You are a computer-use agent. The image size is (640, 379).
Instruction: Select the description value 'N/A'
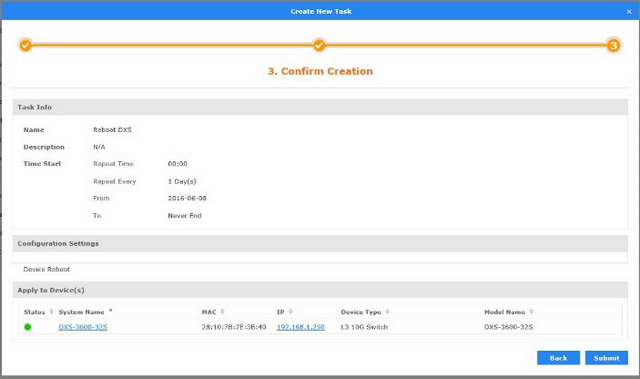[99, 147]
